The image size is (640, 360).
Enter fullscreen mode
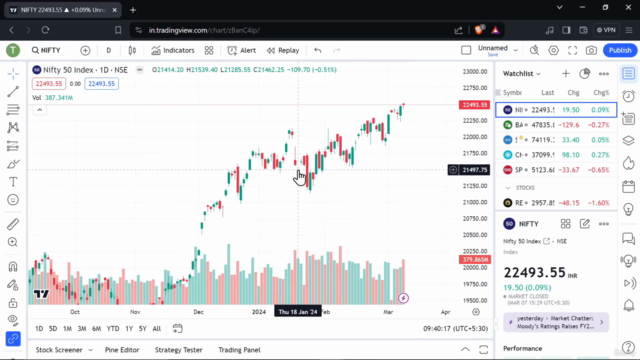pyautogui.click(x=573, y=50)
